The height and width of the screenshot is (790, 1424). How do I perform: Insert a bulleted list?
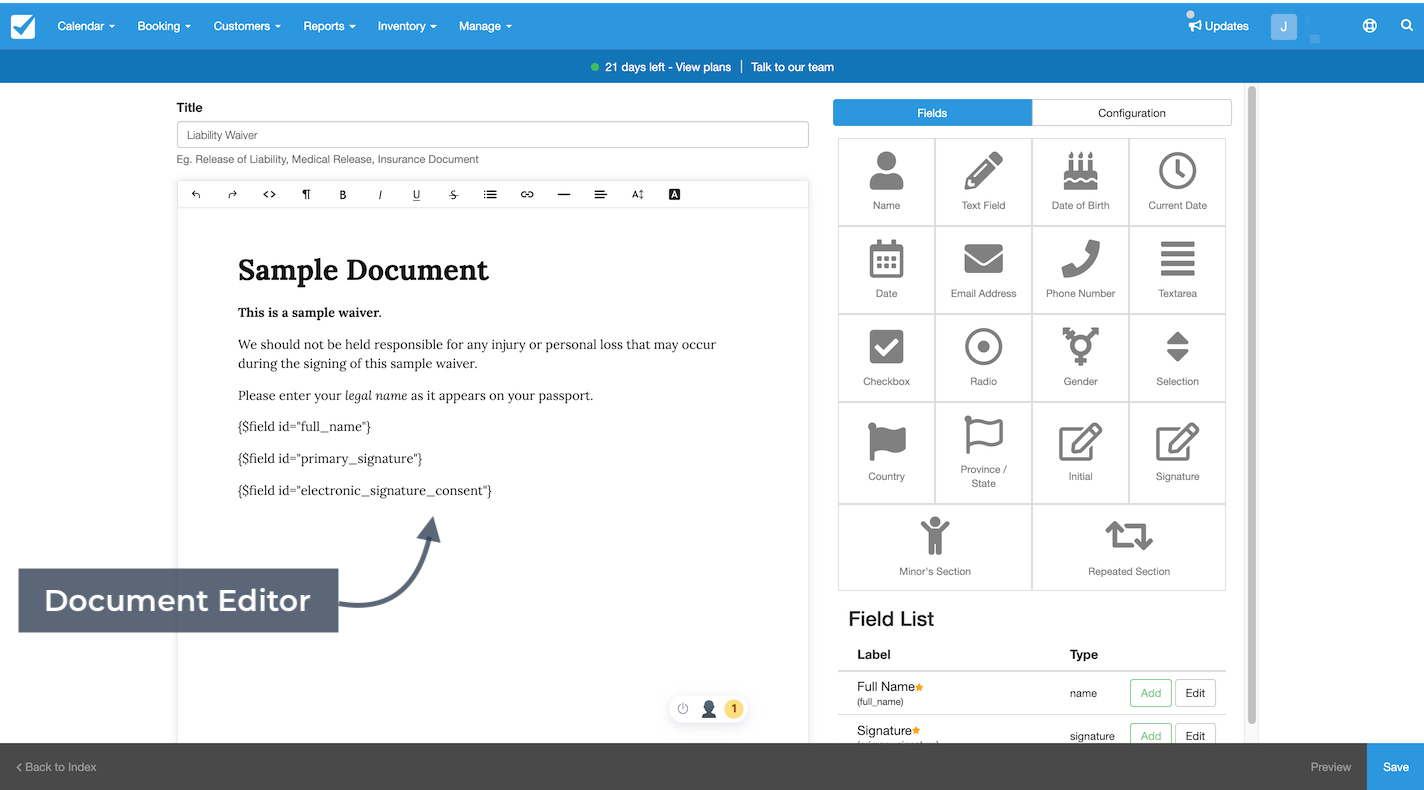coord(490,195)
